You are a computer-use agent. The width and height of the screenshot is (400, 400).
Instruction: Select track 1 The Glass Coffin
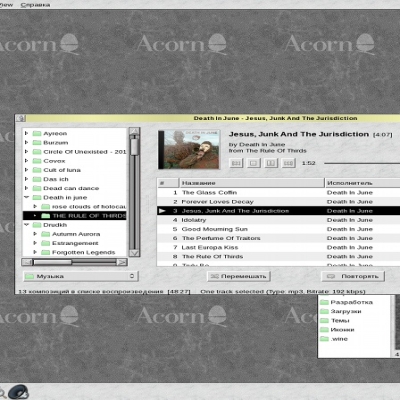(x=278, y=193)
